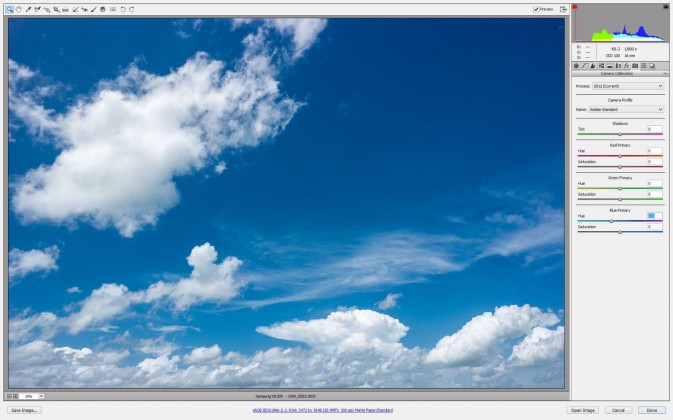Click the Green Primary Saturation value field
This screenshot has height=420, width=673.
point(655,194)
